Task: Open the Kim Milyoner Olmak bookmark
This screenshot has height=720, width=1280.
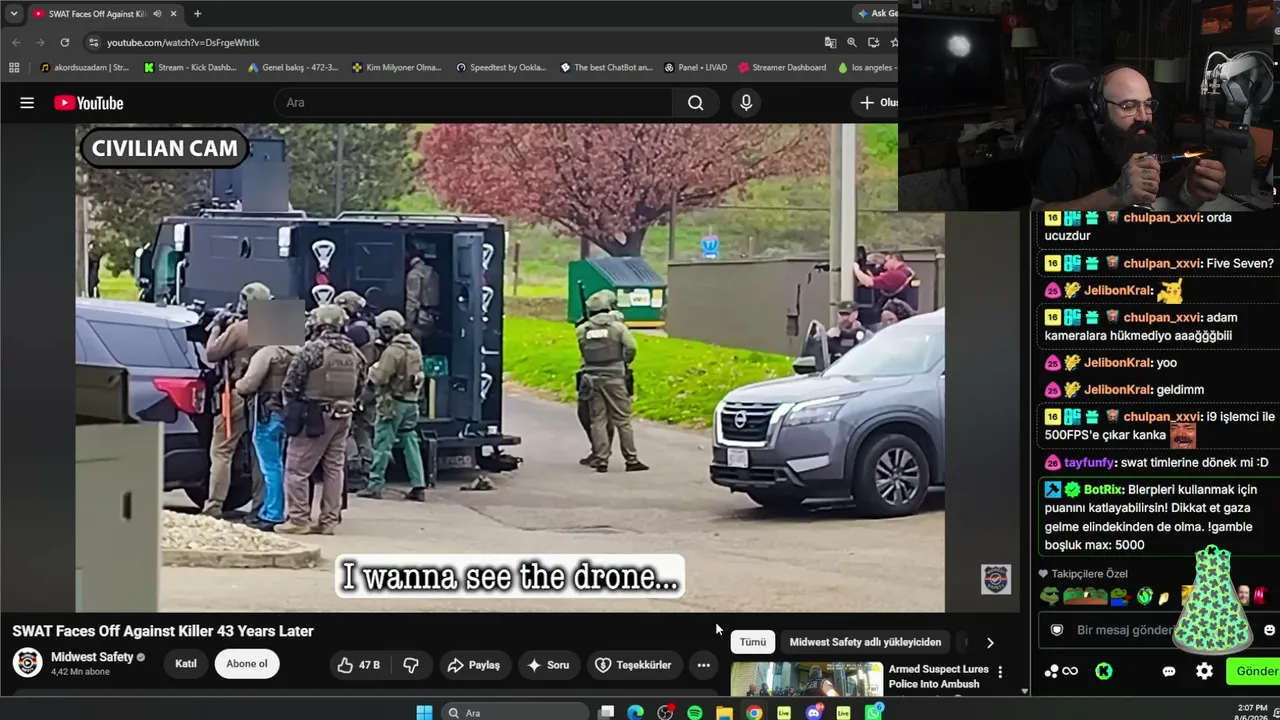Action: tap(397, 68)
